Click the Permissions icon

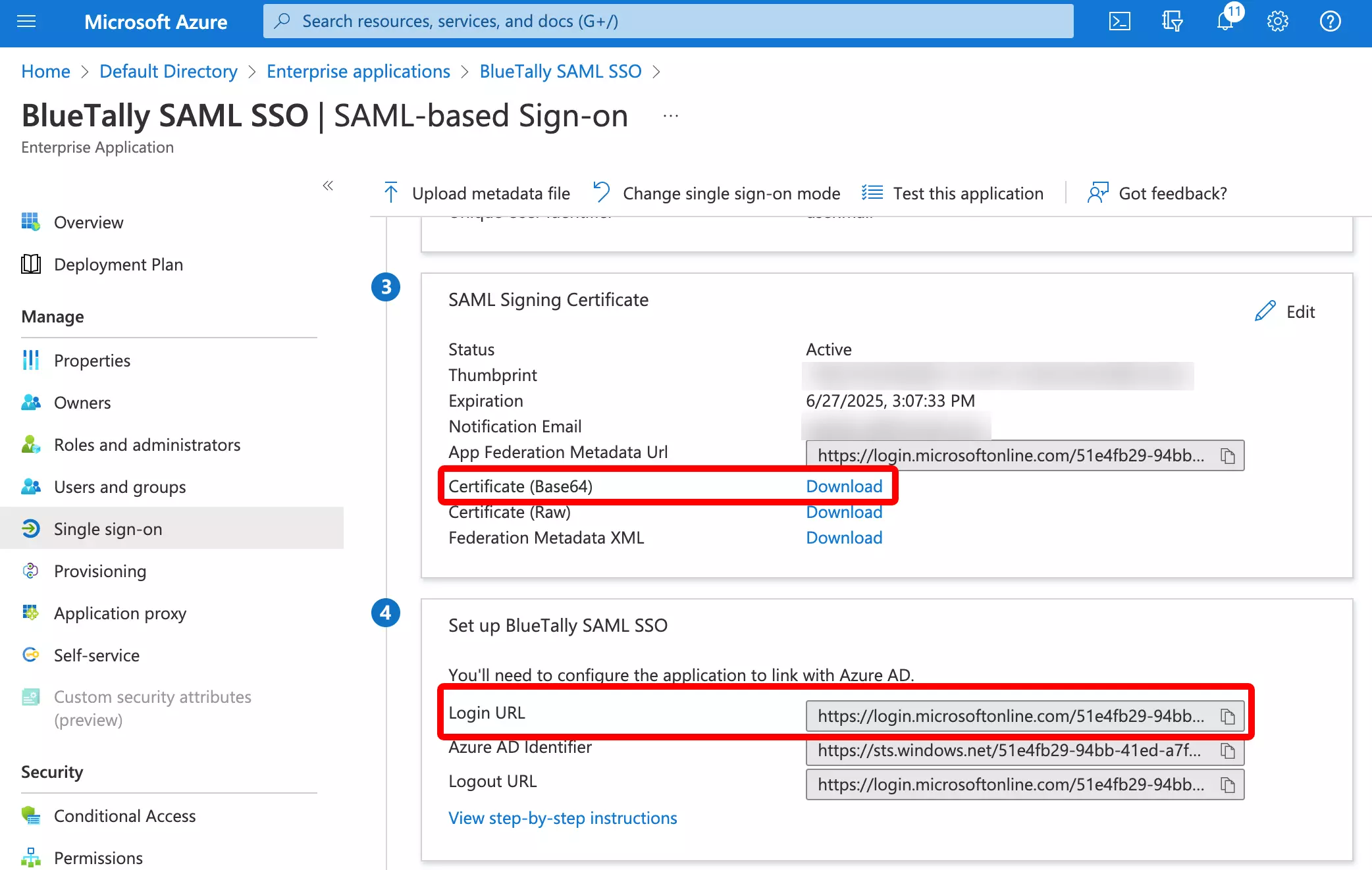point(31,857)
